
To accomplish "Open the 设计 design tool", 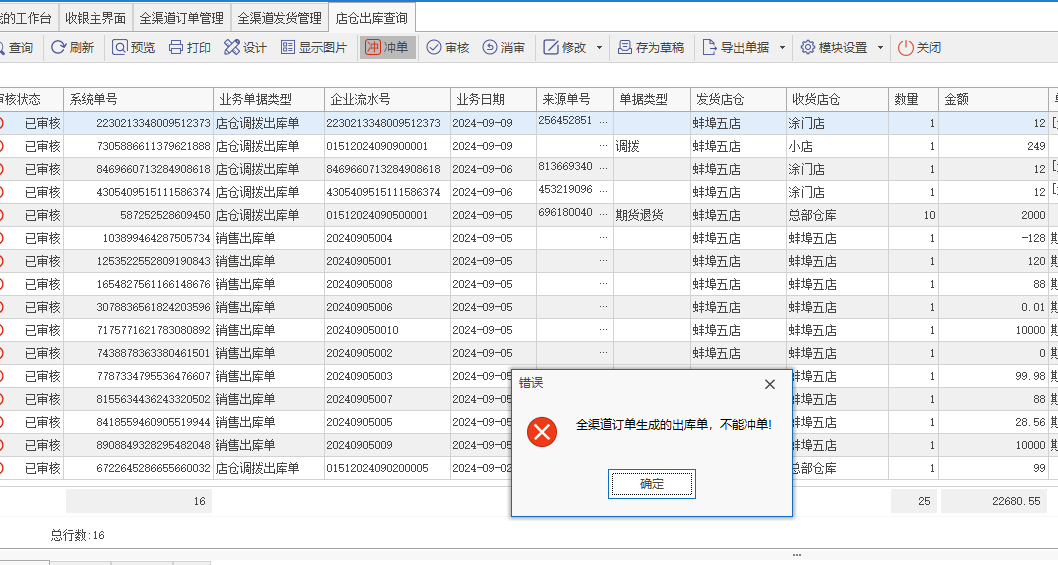I will pyautogui.click(x=231, y=47).
